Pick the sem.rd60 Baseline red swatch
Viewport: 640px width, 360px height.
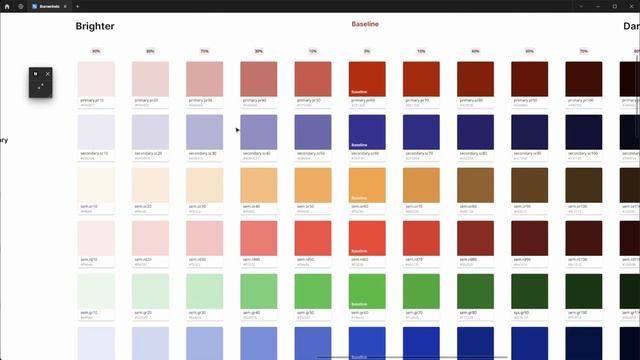point(367,238)
